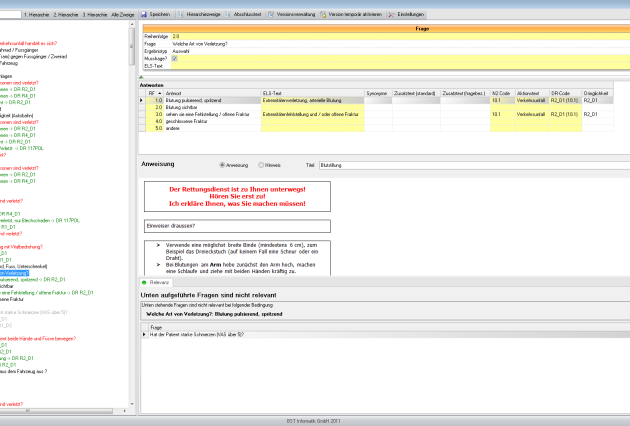Click the Reihenfolge field showing 2.0
This screenshot has height=426, width=630.
401,36
